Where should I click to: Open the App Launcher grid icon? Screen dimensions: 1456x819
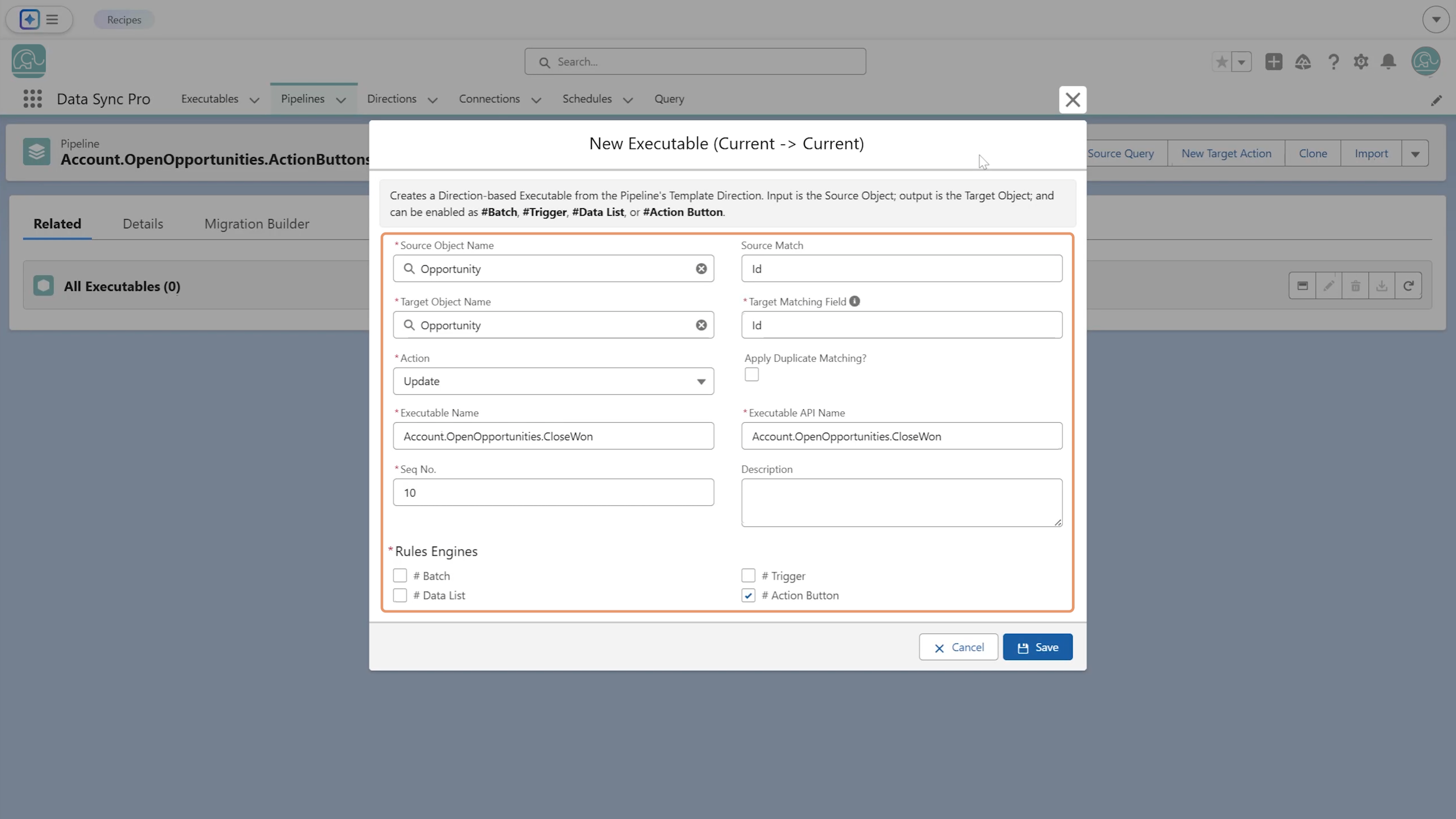point(33,99)
